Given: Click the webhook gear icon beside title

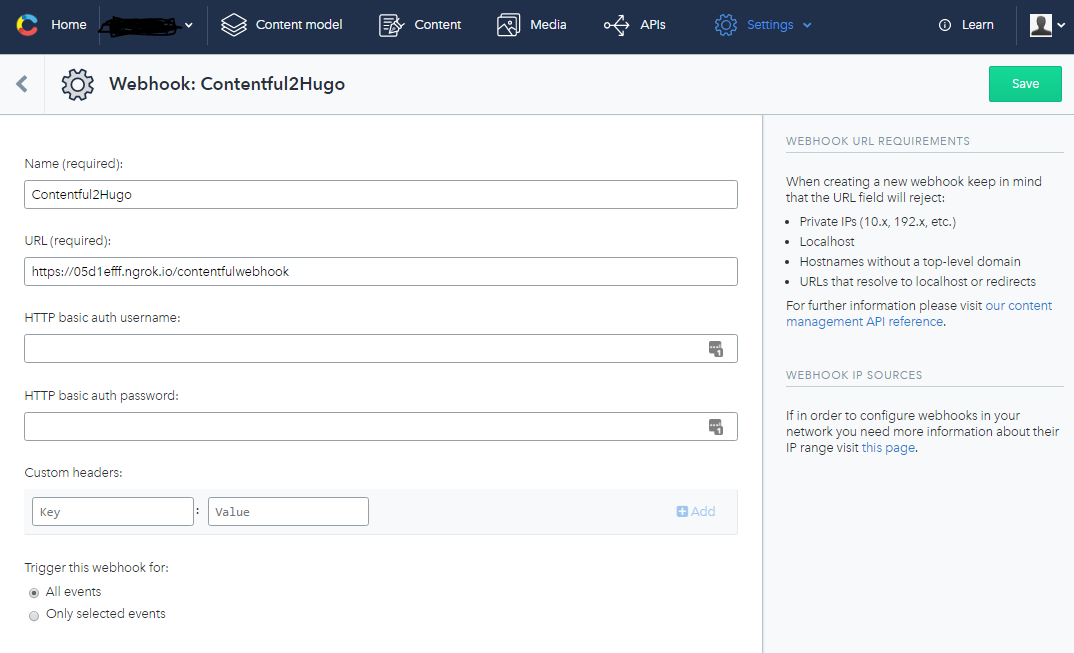Looking at the screenshot, I should pyautogui.click(x=77, y=84).
